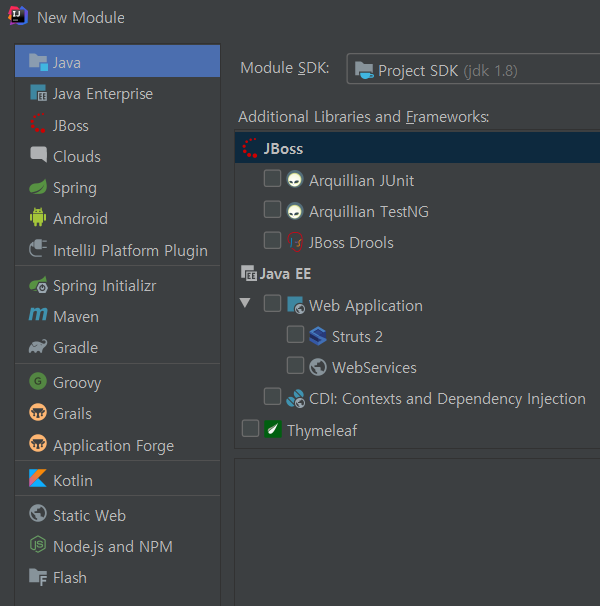The width and height of the screenshot is (600, 606).
Task: Click the Java folder icon in sidebar
Action: [38, 62]
